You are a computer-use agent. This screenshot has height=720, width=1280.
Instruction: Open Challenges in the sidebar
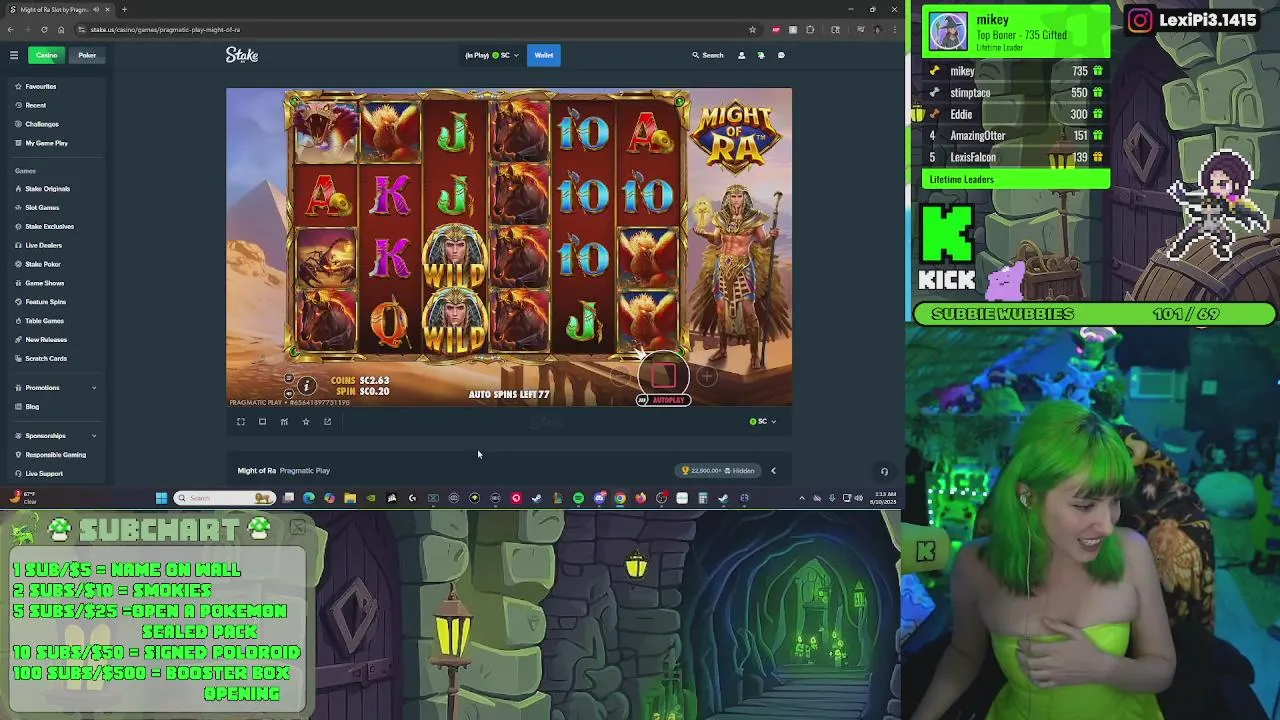[56, 124]
